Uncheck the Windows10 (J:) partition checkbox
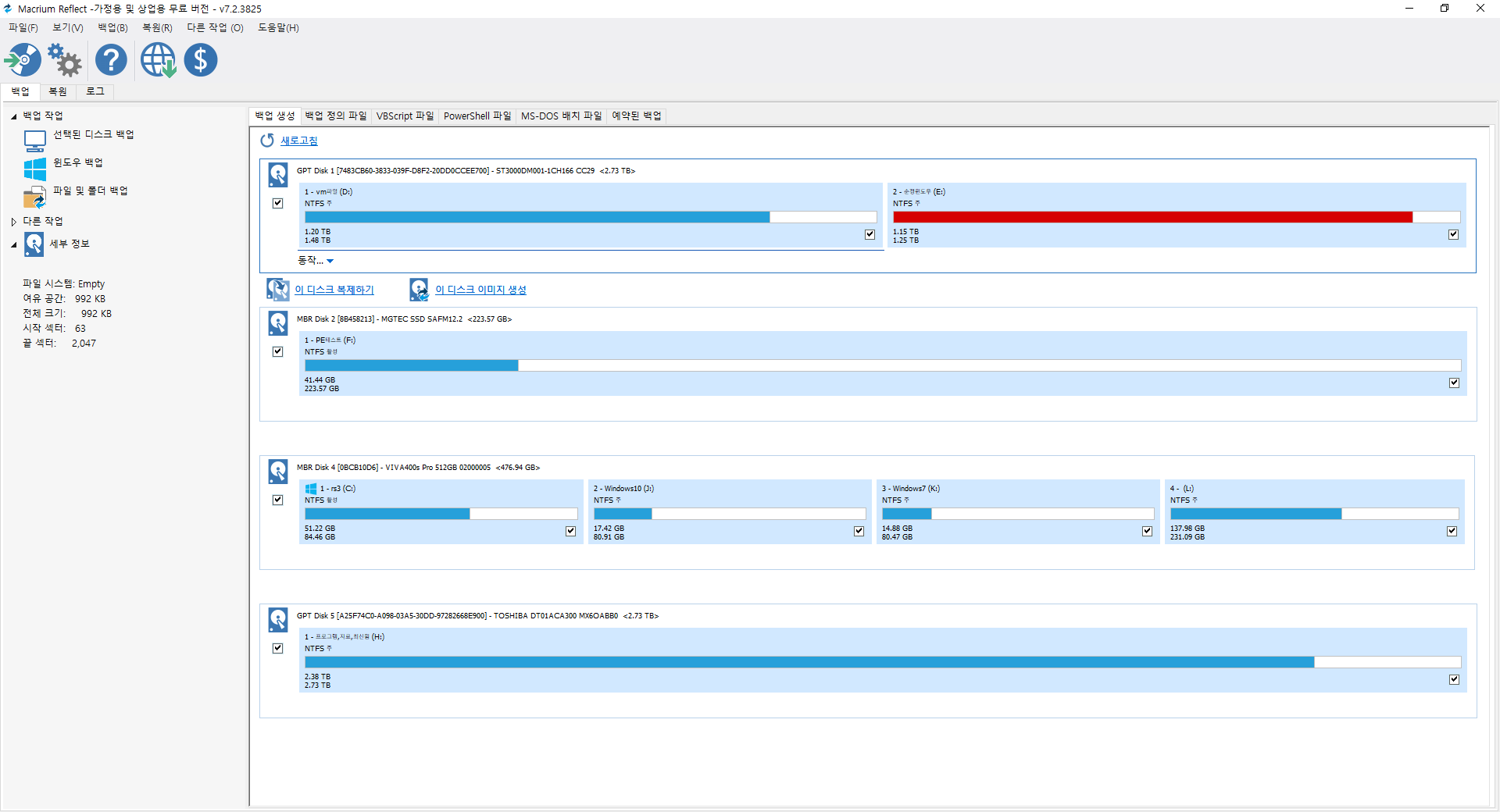1500x812 pixels. (859, 531)
